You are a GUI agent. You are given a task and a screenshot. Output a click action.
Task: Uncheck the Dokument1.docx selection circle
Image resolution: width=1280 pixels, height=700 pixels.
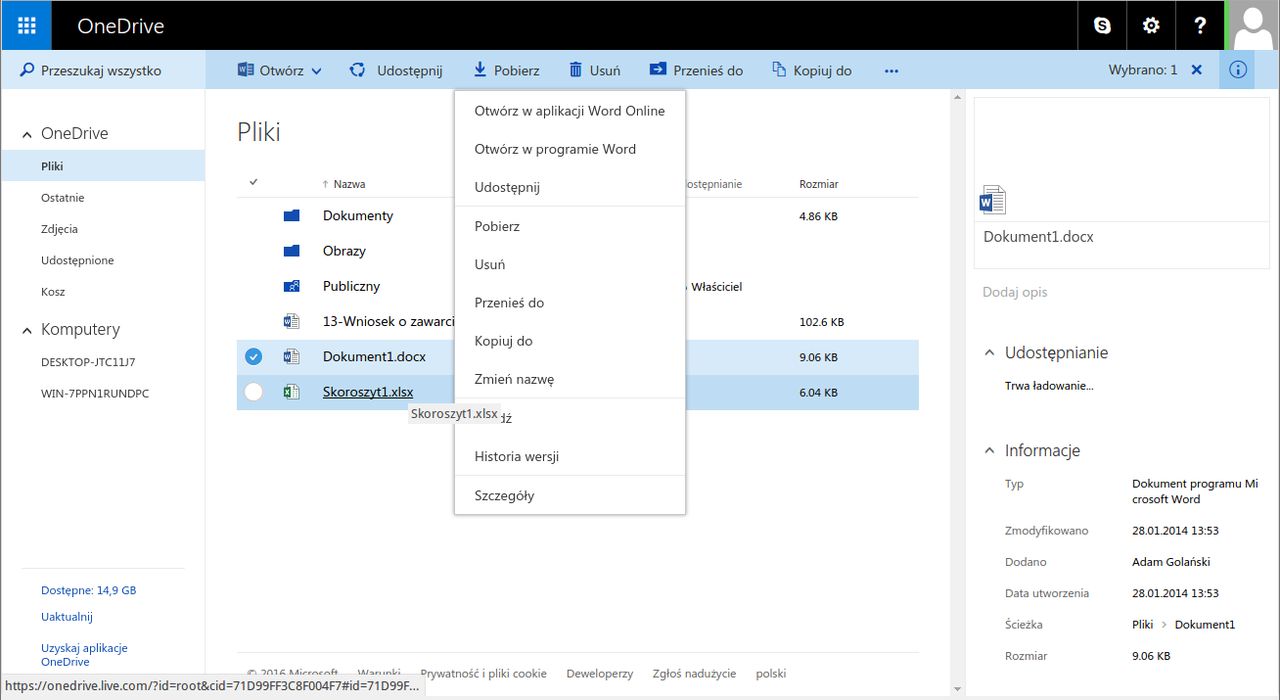(253, 357)
